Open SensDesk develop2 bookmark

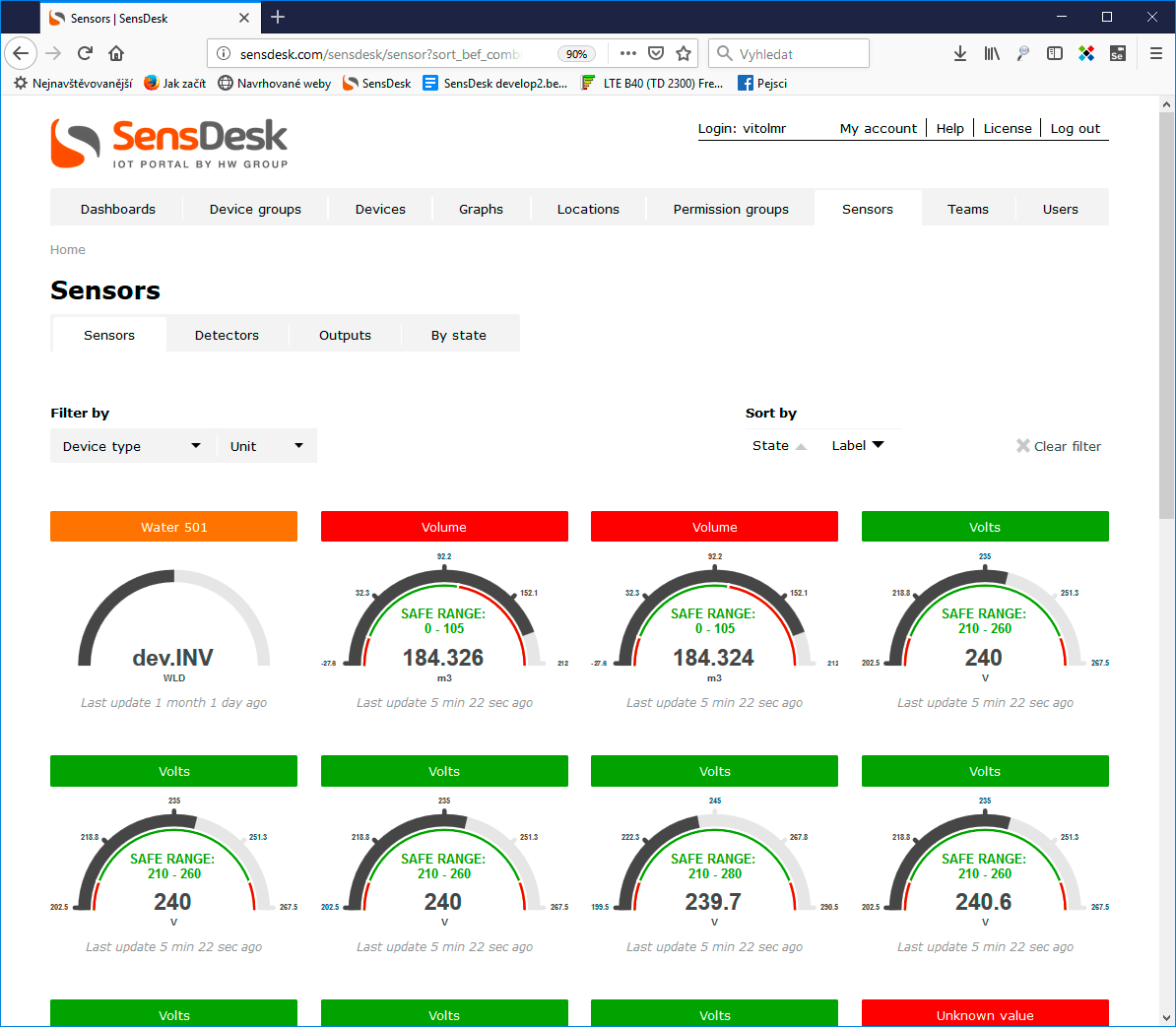(495, 84)
